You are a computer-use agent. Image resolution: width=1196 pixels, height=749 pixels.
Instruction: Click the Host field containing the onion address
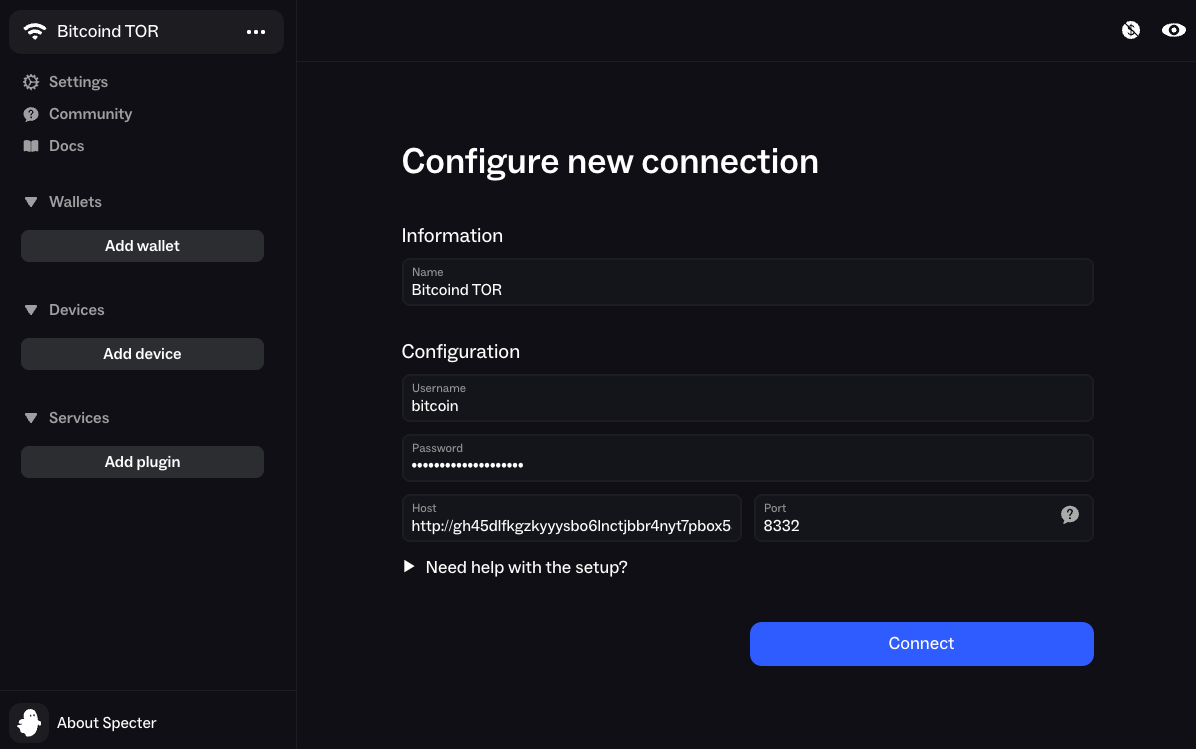click(x=571, y=518)
